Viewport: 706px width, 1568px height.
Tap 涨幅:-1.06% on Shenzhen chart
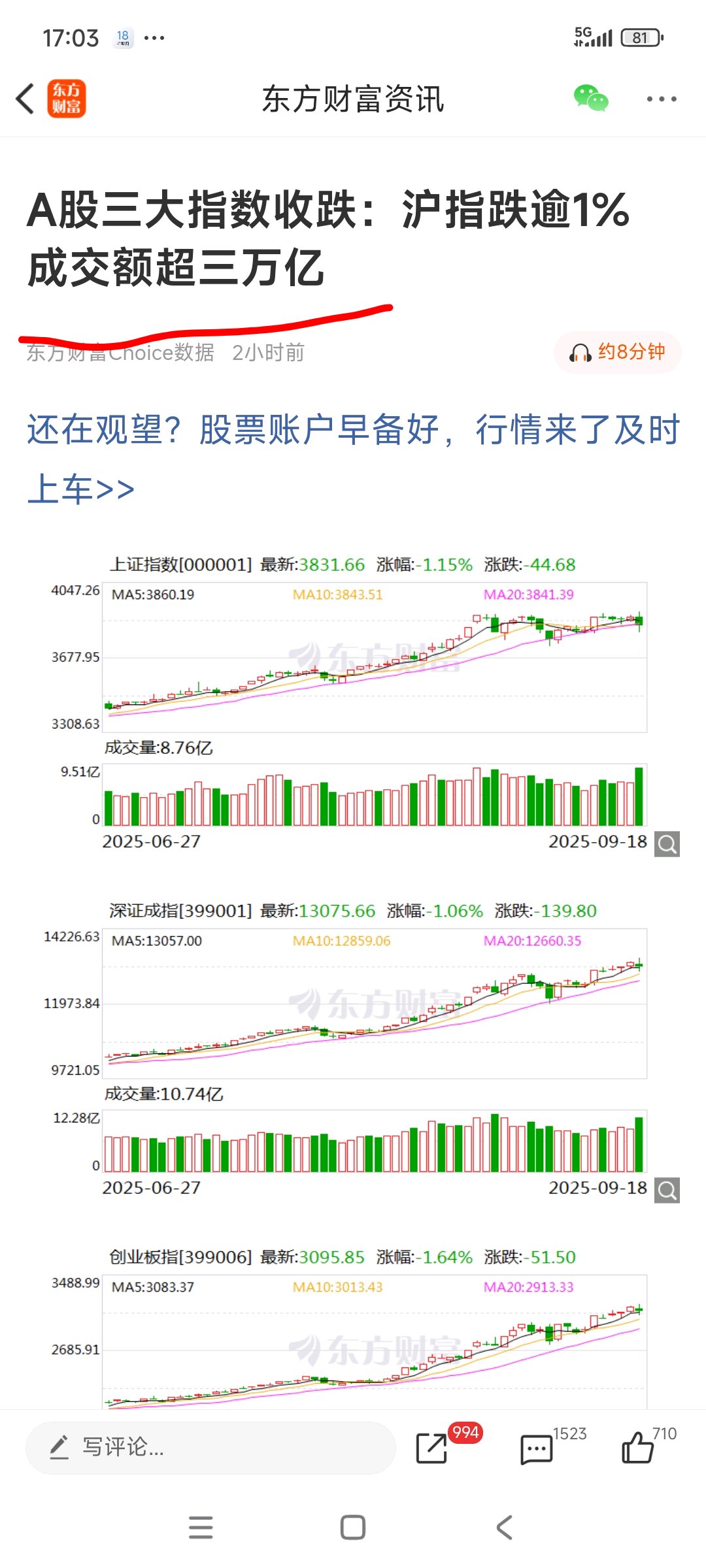pyautogui.click(x=435, y=911)
